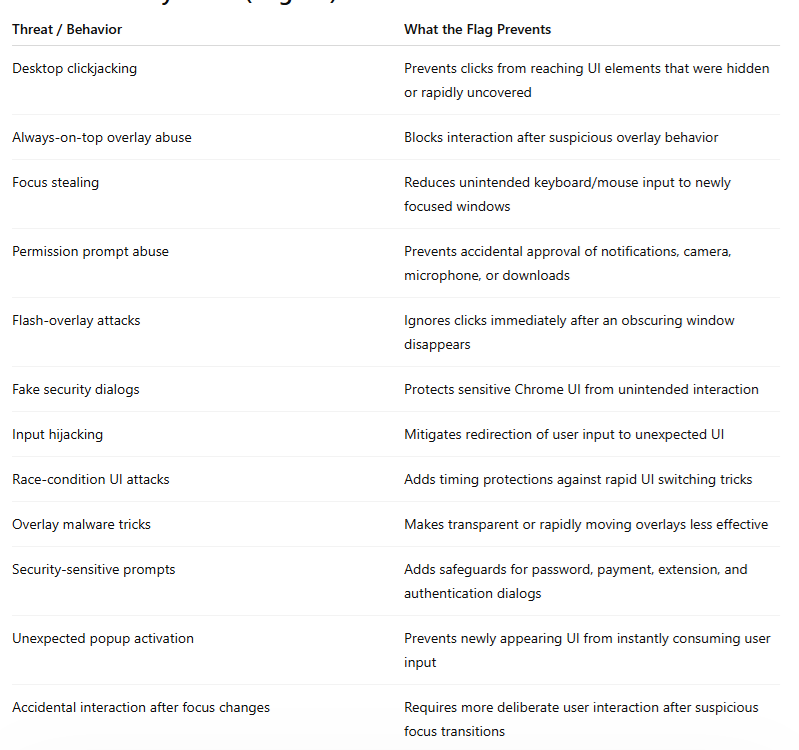Click the 'Threat / Behavior' column header

pos(67,30)
